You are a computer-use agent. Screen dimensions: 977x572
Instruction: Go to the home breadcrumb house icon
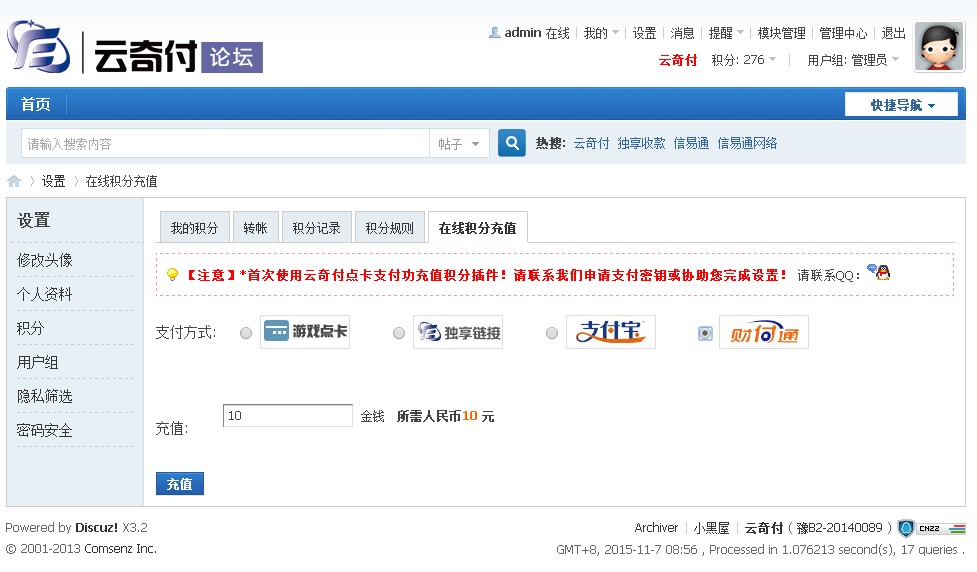14,181
